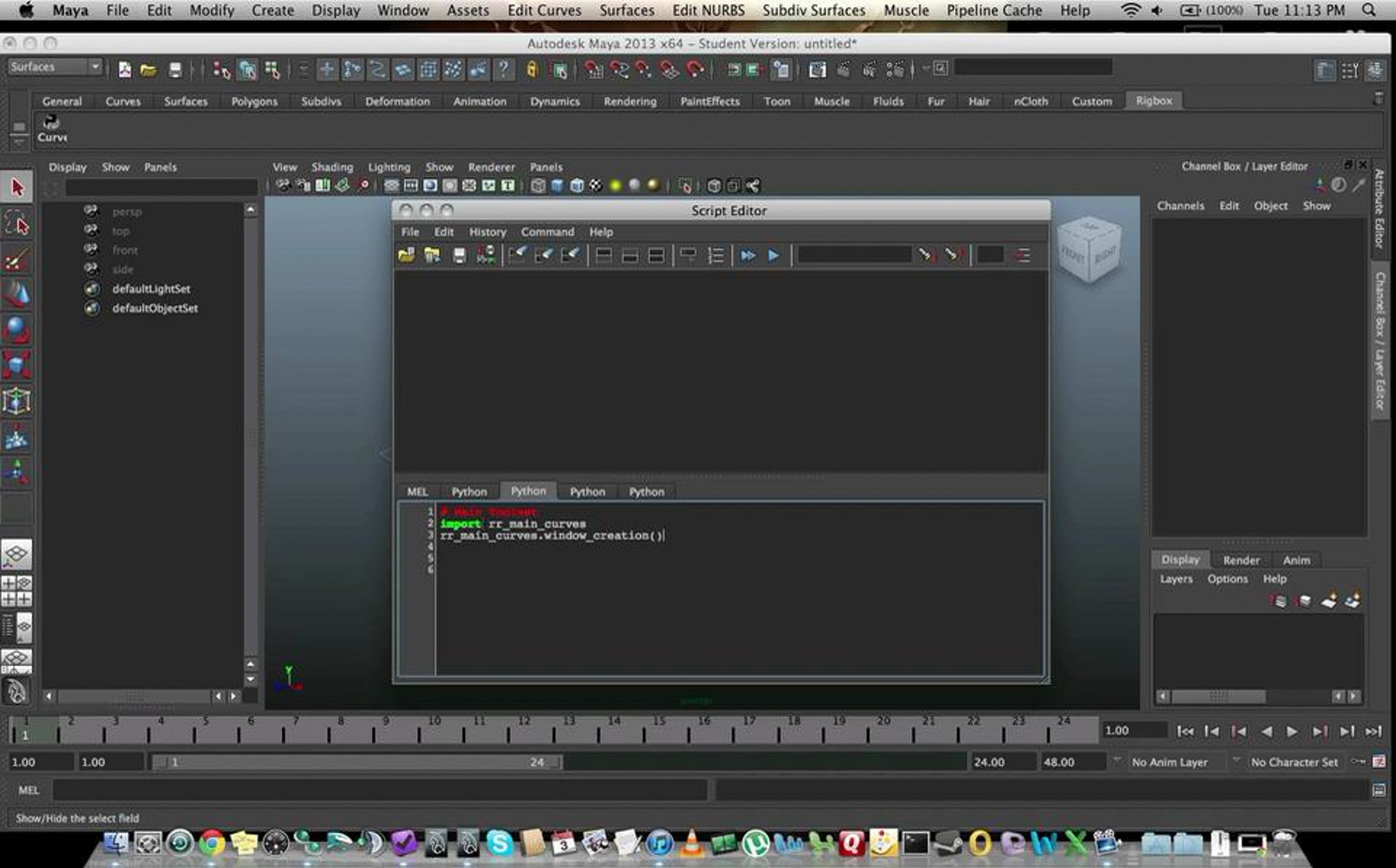Screen dimensions: 1396x868
Task: Open the Edit Curves menu
Action: (x=544, y=10)
